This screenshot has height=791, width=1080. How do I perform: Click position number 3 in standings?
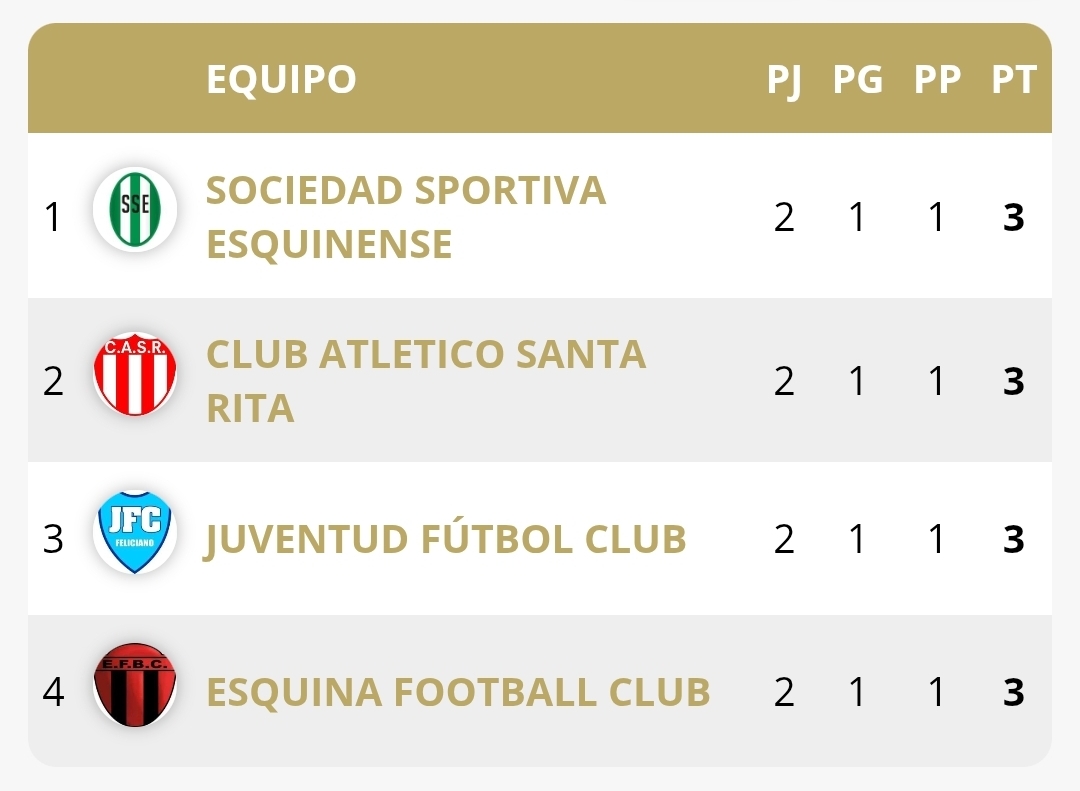(x=53, y=539)
